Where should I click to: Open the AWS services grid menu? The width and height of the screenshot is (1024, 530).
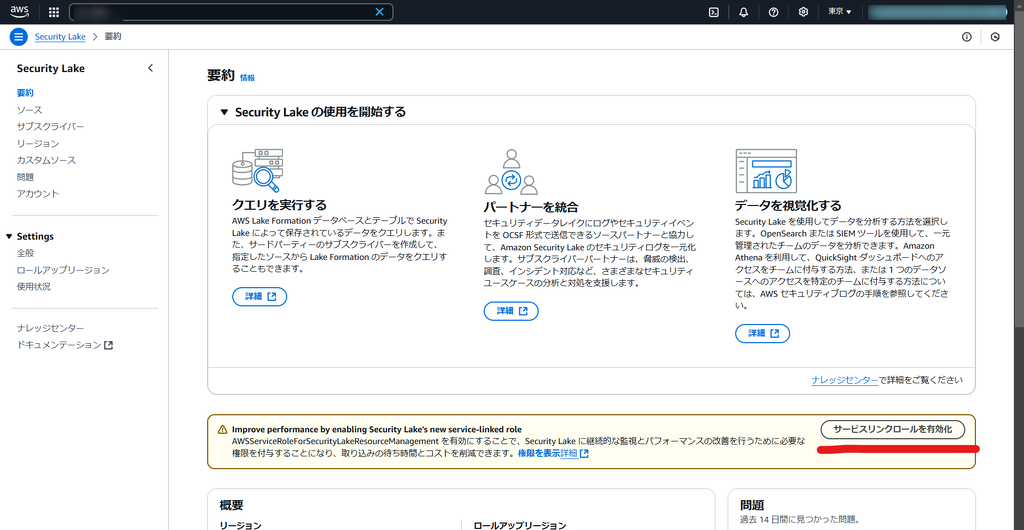click(x=54, y=12)
